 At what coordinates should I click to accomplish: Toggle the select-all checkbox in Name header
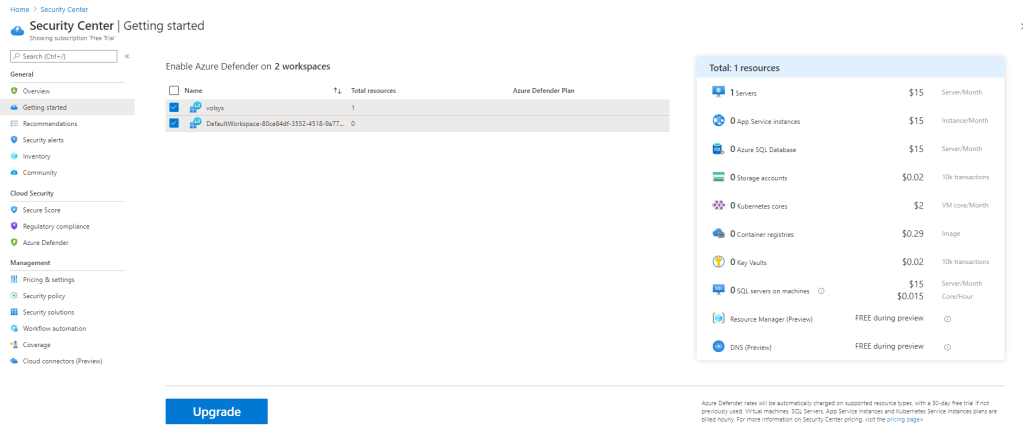coord(174,90)
